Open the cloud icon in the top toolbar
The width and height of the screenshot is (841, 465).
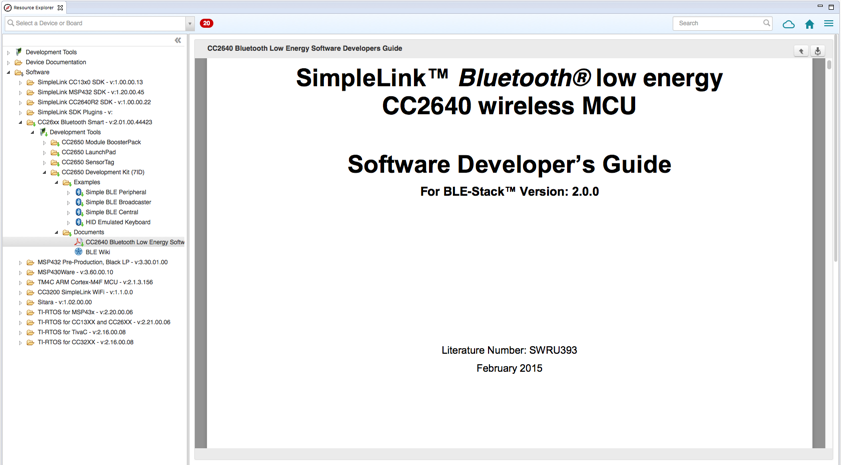coord(788,24)
